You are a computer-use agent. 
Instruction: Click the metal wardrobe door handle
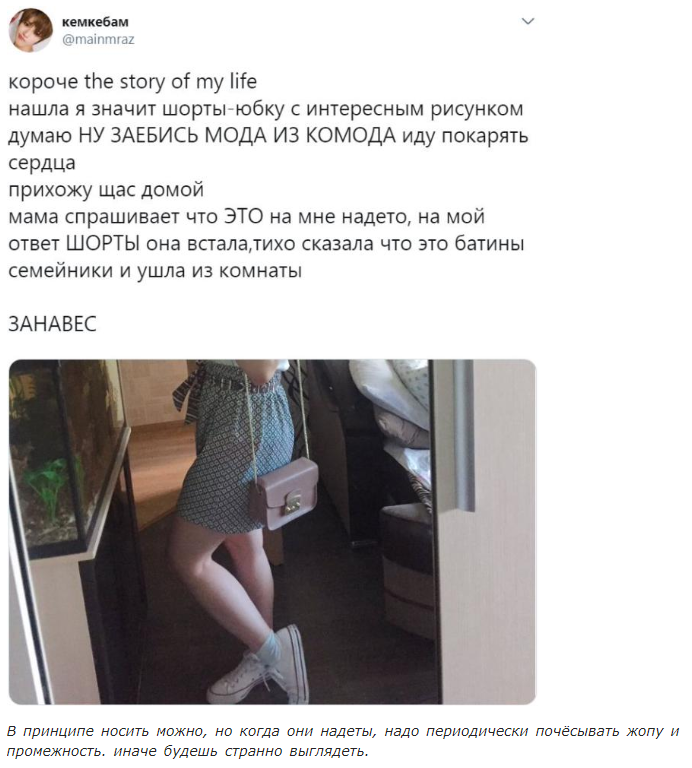click(x=463, y=436)
